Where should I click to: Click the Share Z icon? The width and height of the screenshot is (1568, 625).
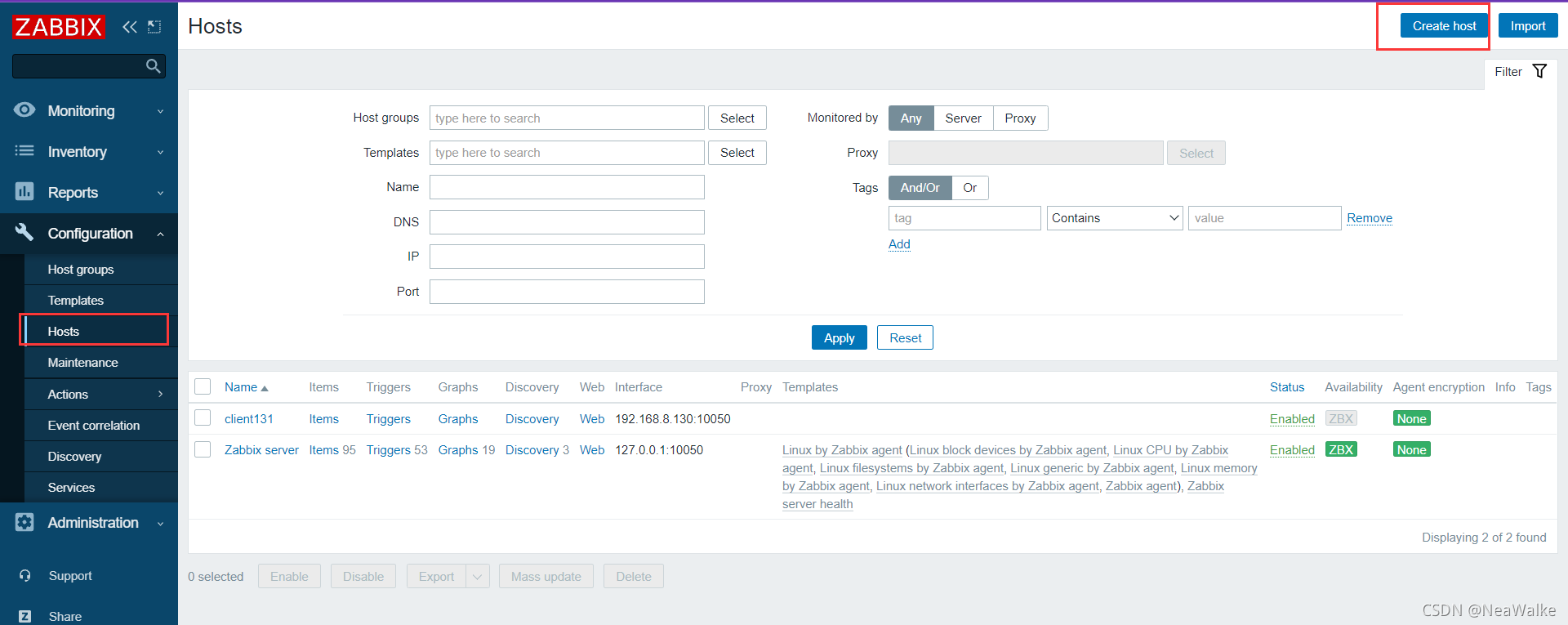(25, 617)
